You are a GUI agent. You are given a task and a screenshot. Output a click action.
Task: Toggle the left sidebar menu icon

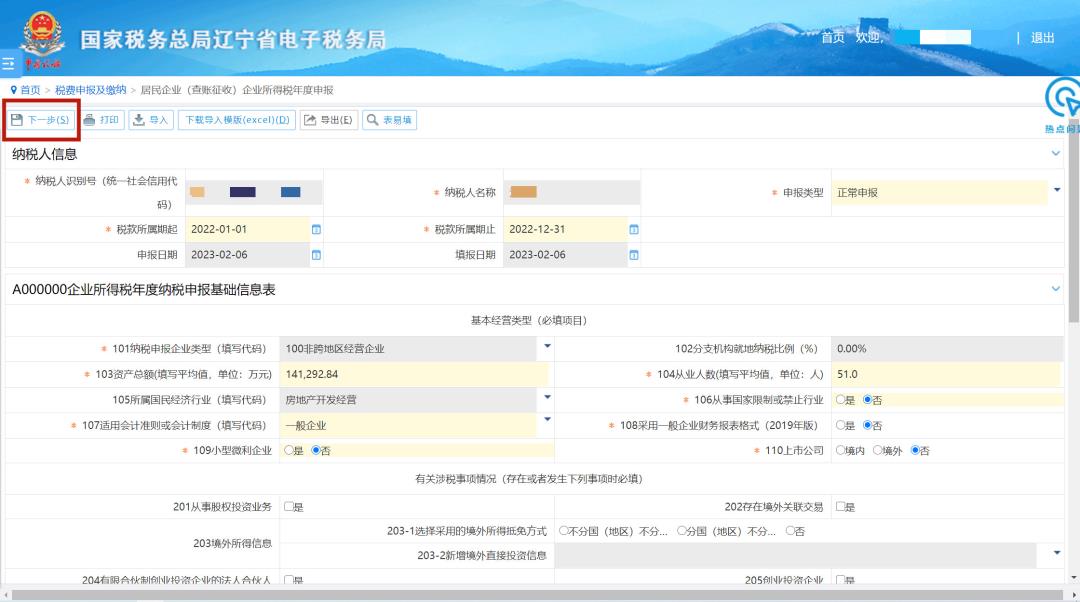pos(8,63)
